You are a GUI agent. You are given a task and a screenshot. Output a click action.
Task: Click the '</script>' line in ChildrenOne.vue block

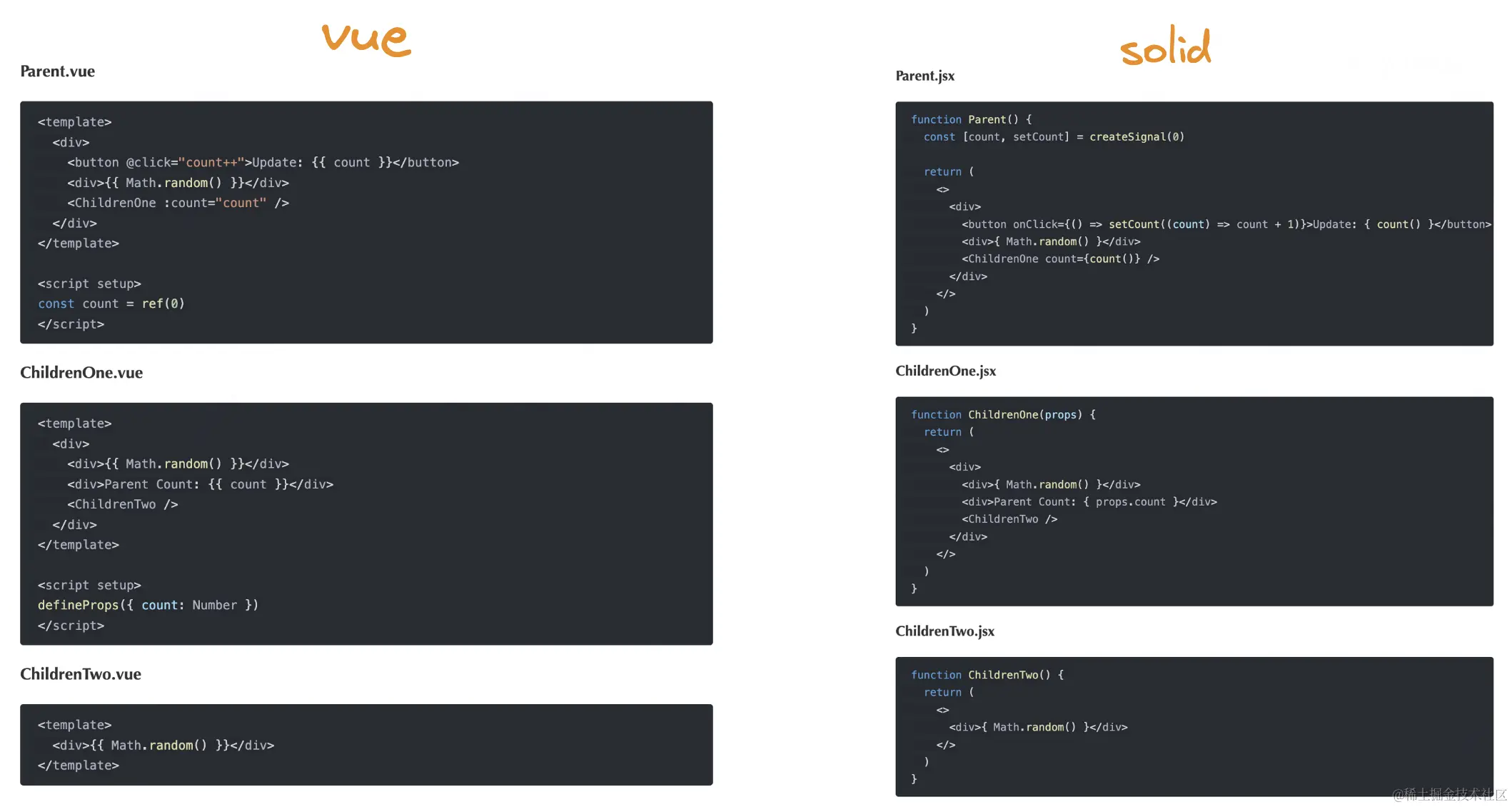point(71,626)
